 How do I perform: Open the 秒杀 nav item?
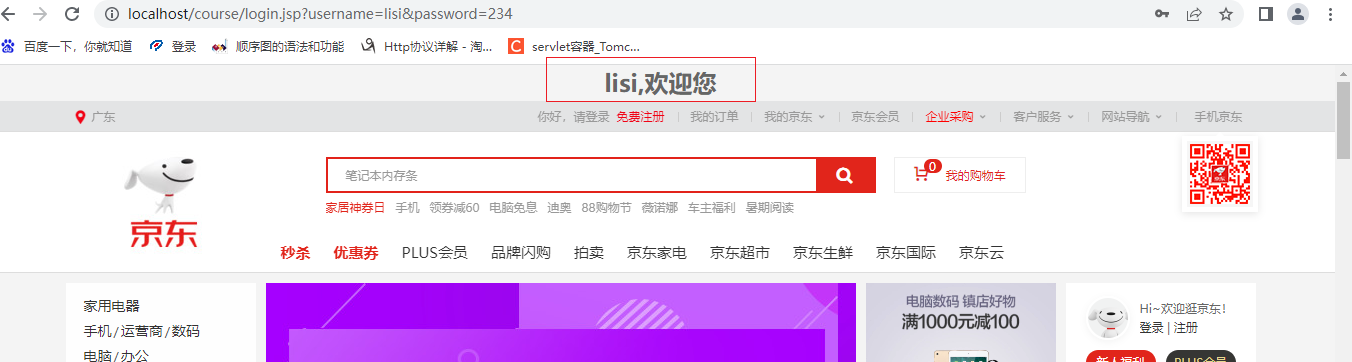(295, 252)
